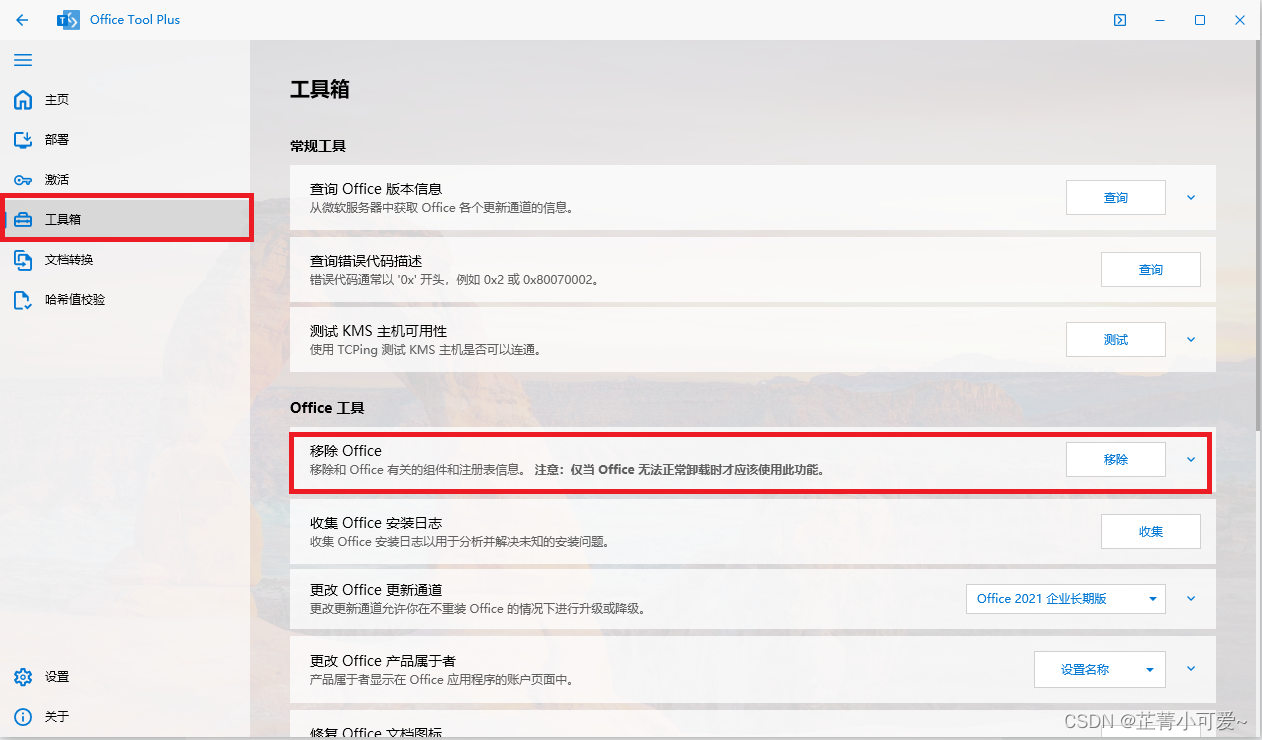Viewport: 1262px width, 740px height.
Task: Expand the 查询 Office 版本信息 row chevron
Action: click(1191, 198)
